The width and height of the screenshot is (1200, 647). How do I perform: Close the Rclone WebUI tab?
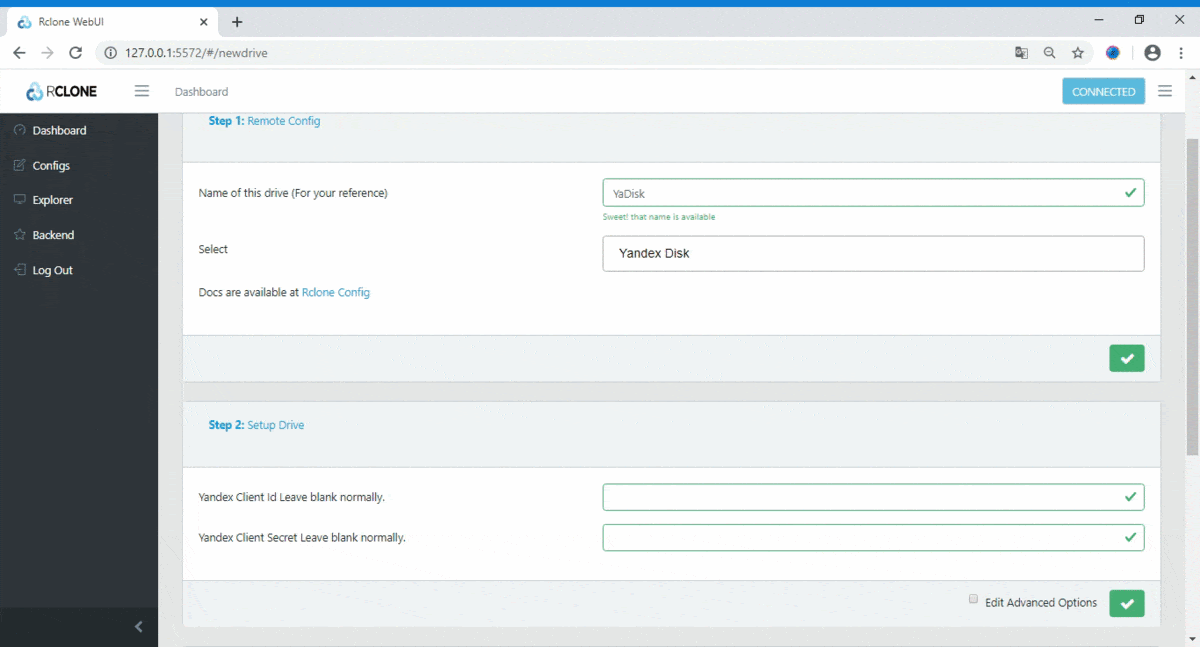[203, 22]
